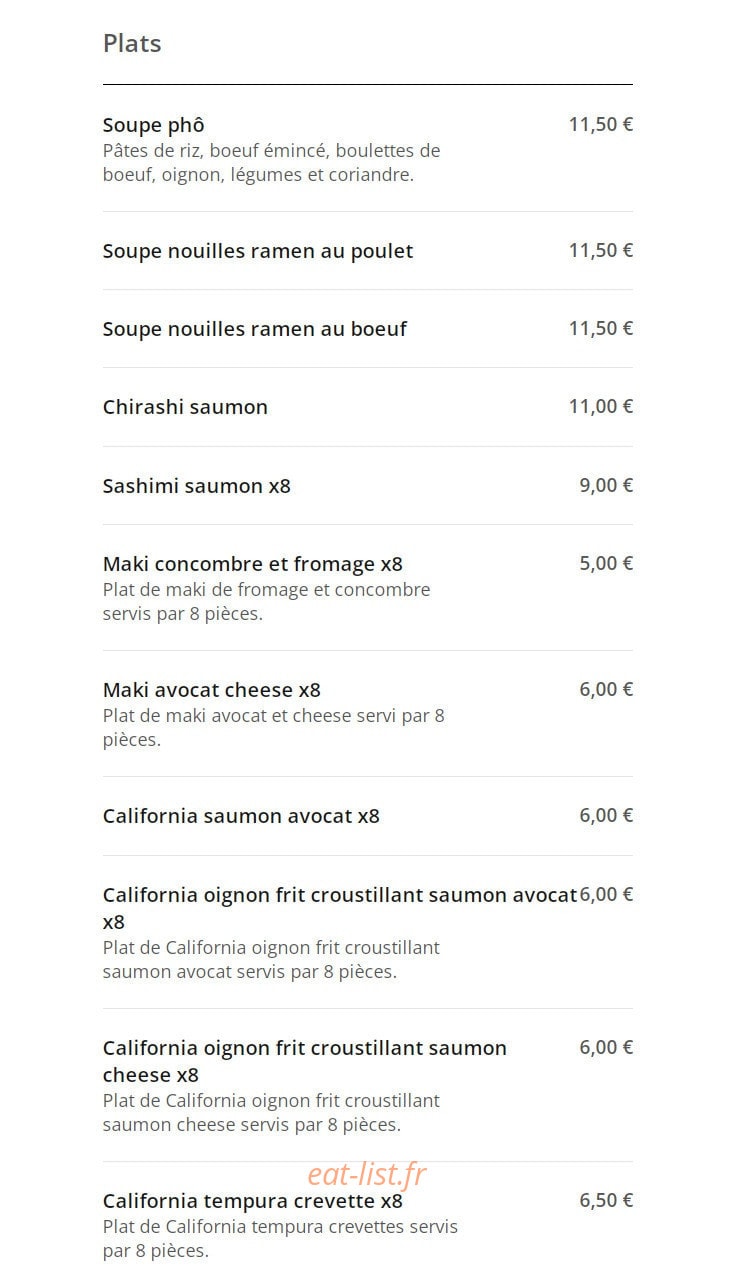Click California tempura crevette x8
This screenshot has width=743, height=1287.
(x=252, y=1201)
